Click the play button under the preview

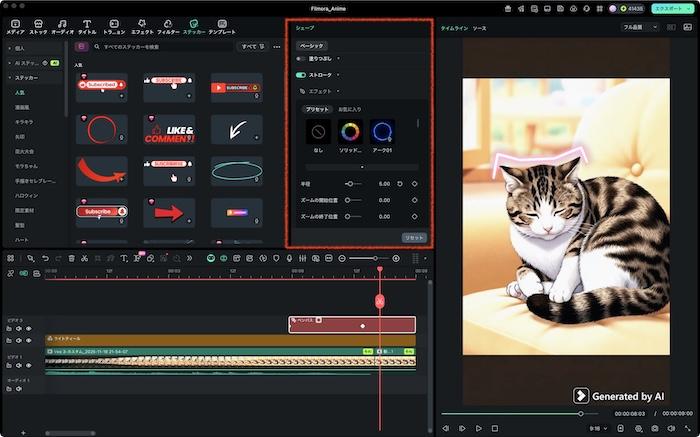pyautogui.click(x=479, y=428)
